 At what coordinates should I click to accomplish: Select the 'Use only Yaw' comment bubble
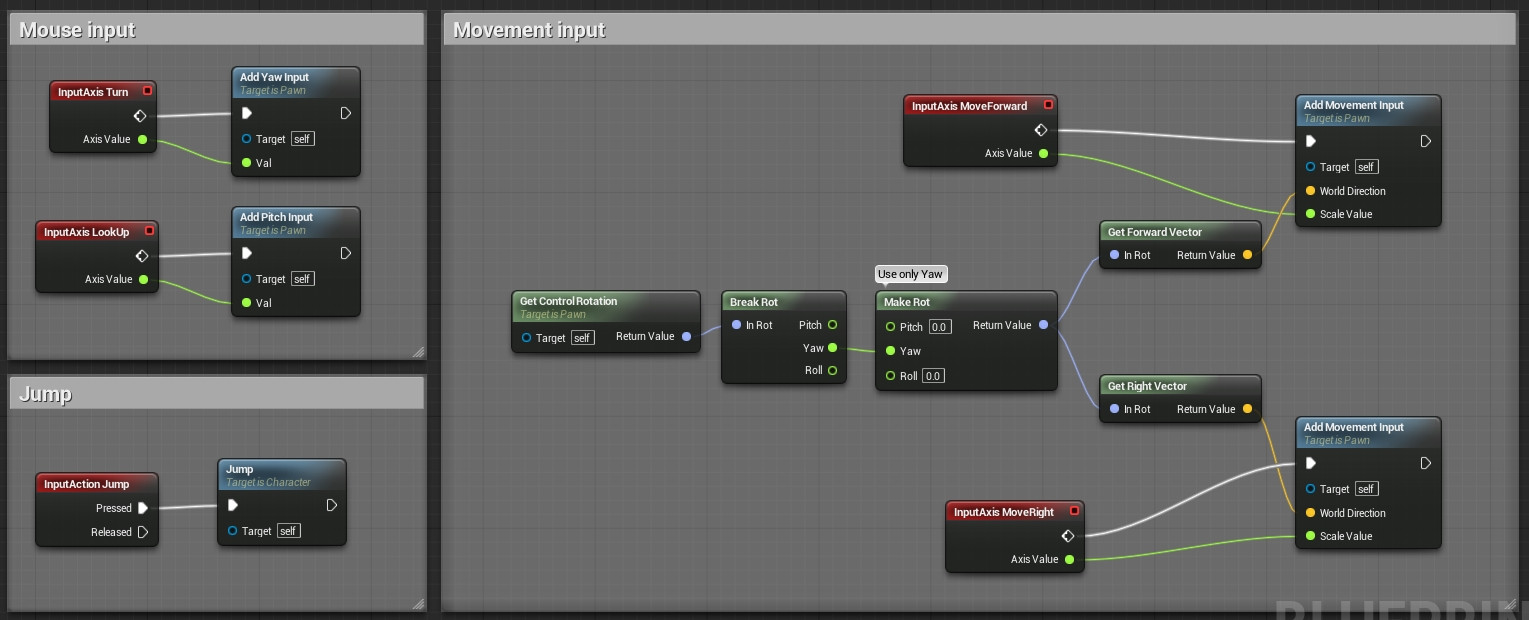(x=910, y=274)
